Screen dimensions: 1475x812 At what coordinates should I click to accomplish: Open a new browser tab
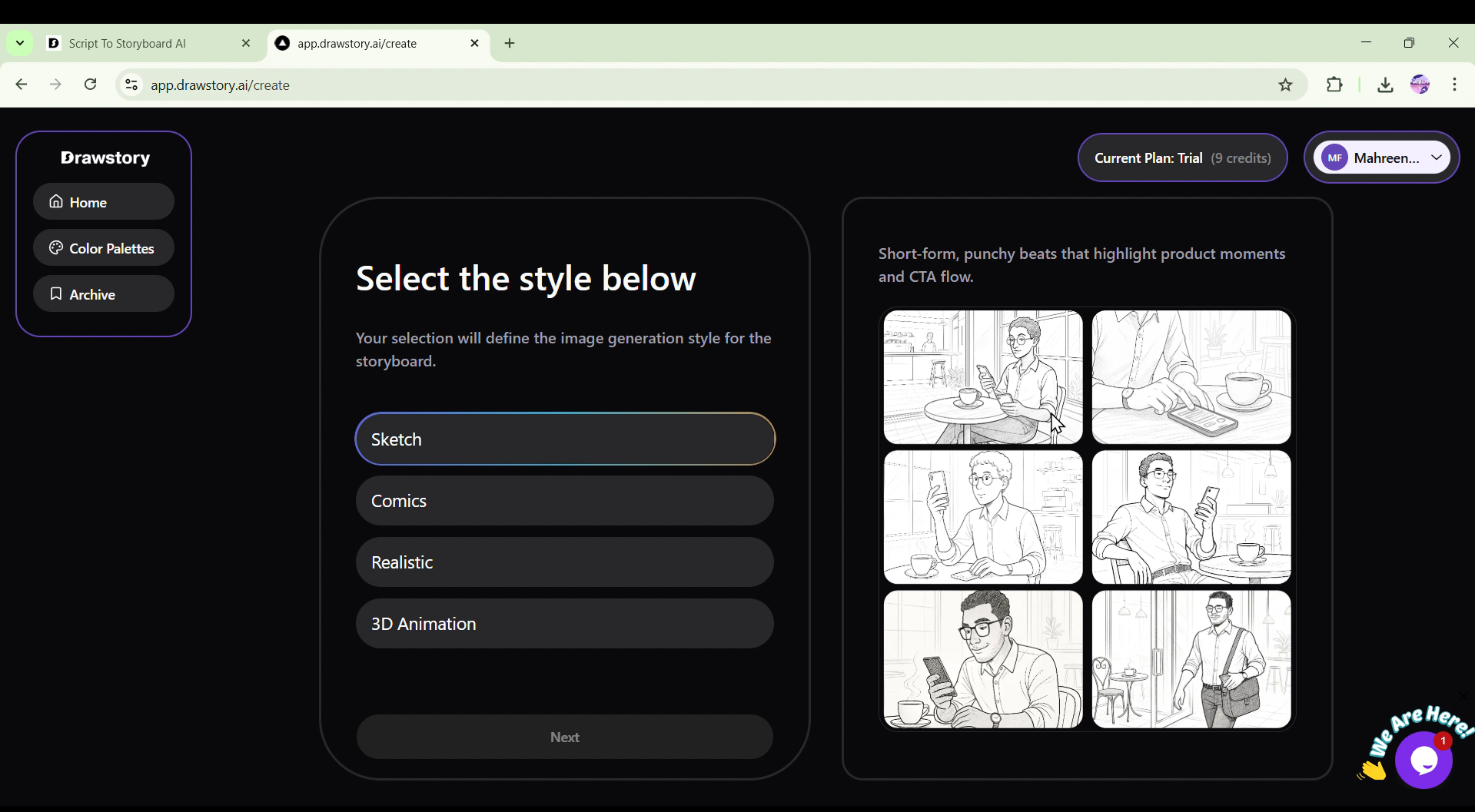pyautogui.click(x=510, y=44)
